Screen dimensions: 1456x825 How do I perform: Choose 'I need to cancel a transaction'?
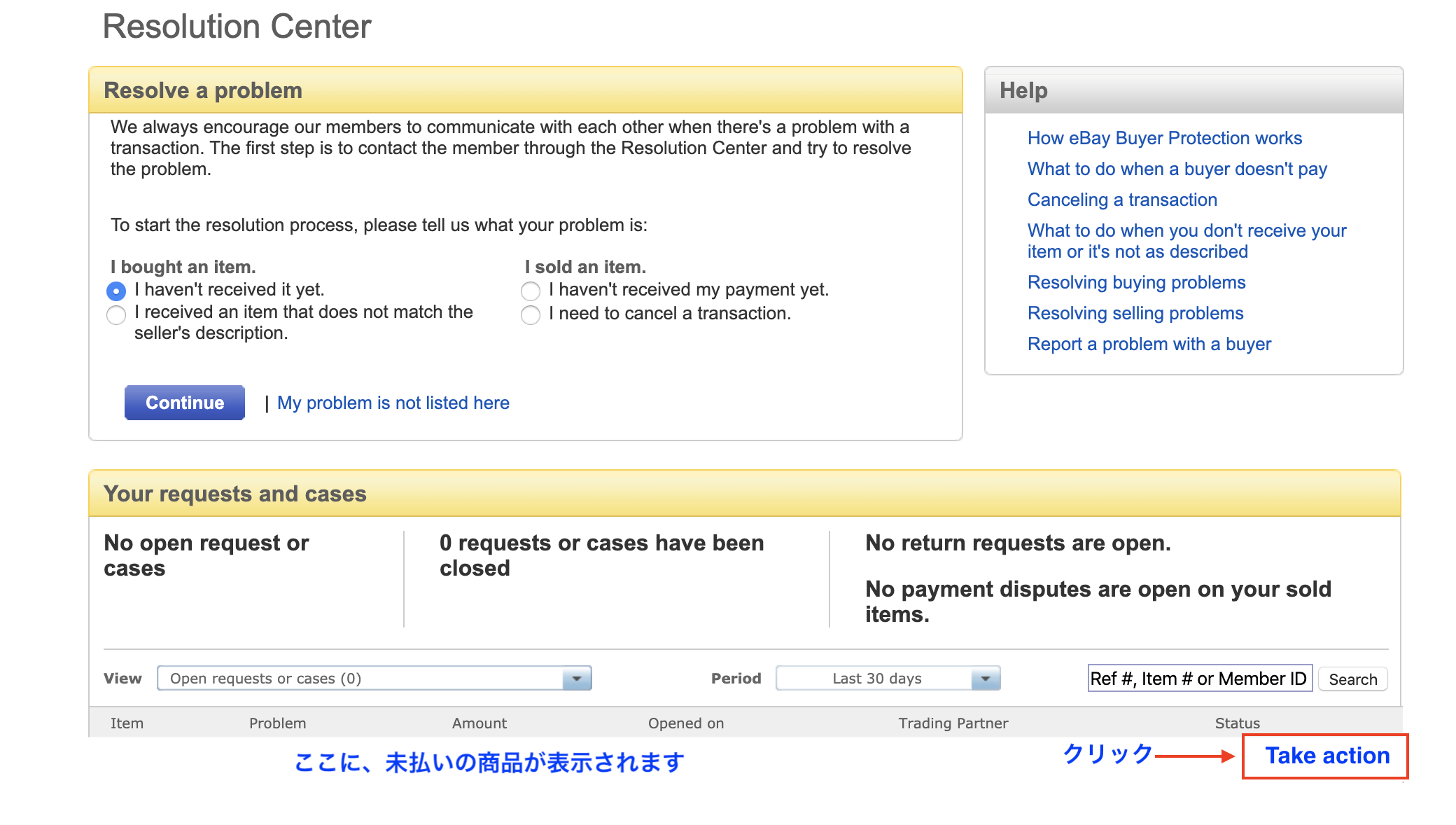coord(531,315)
